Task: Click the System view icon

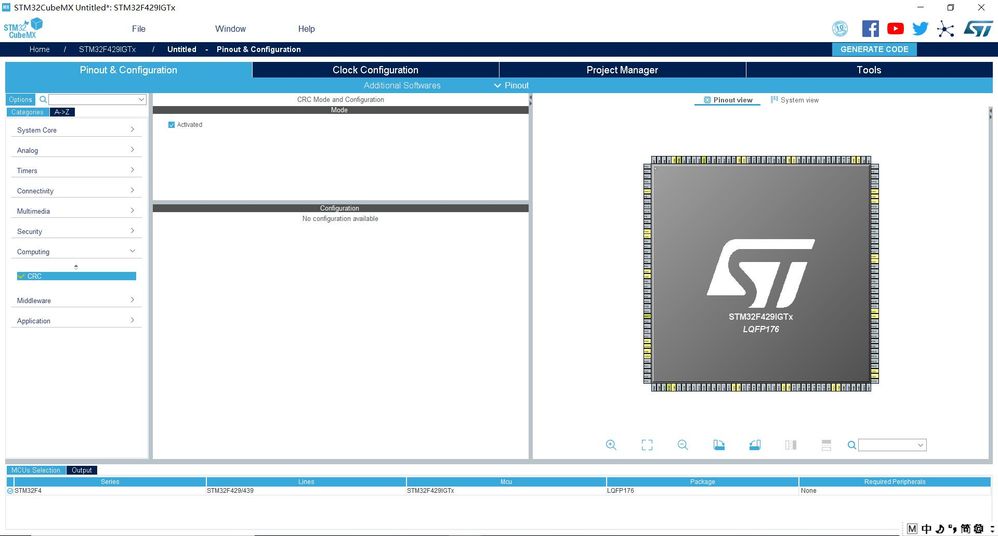Action: [775, 100]
